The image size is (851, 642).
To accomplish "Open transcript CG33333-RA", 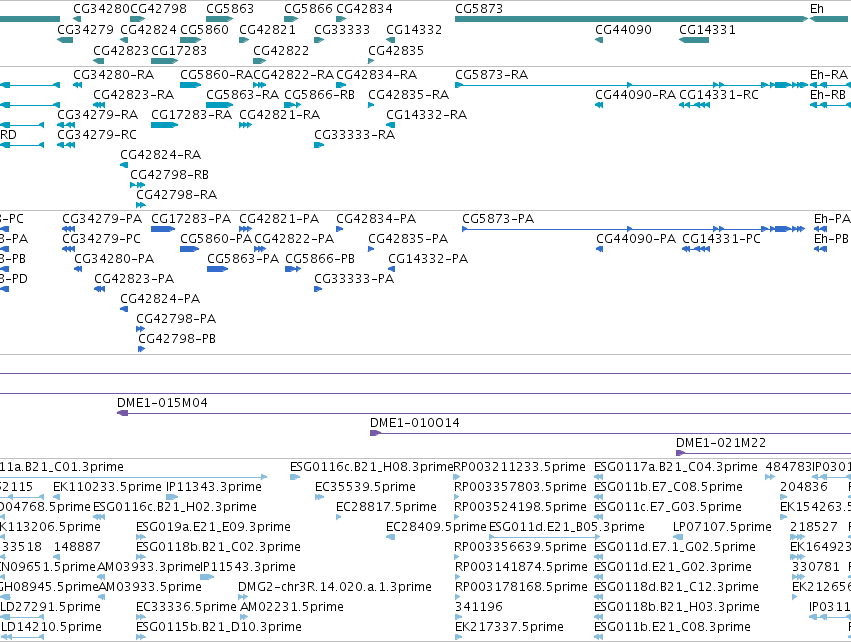I will 354,135.
